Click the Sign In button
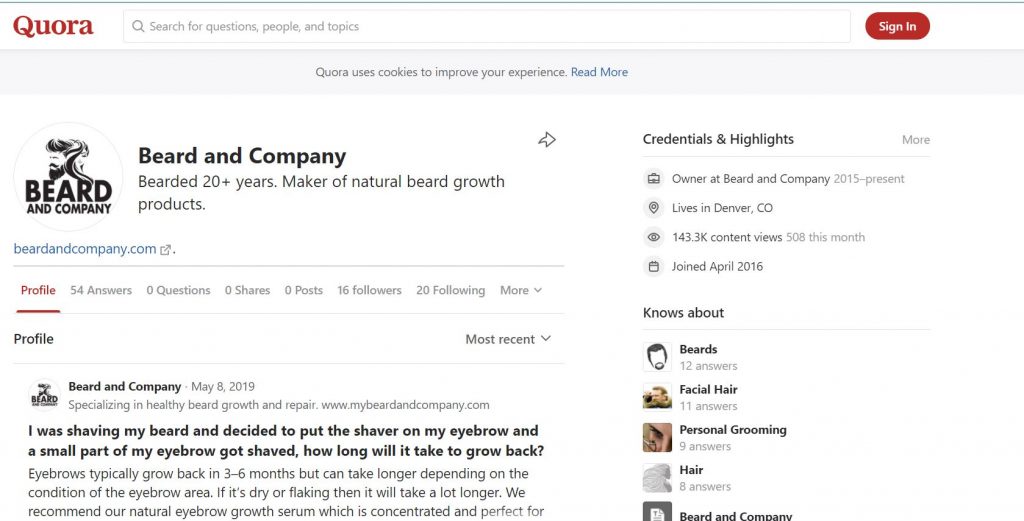This screenshot has width=1024, height=521. 897,26
